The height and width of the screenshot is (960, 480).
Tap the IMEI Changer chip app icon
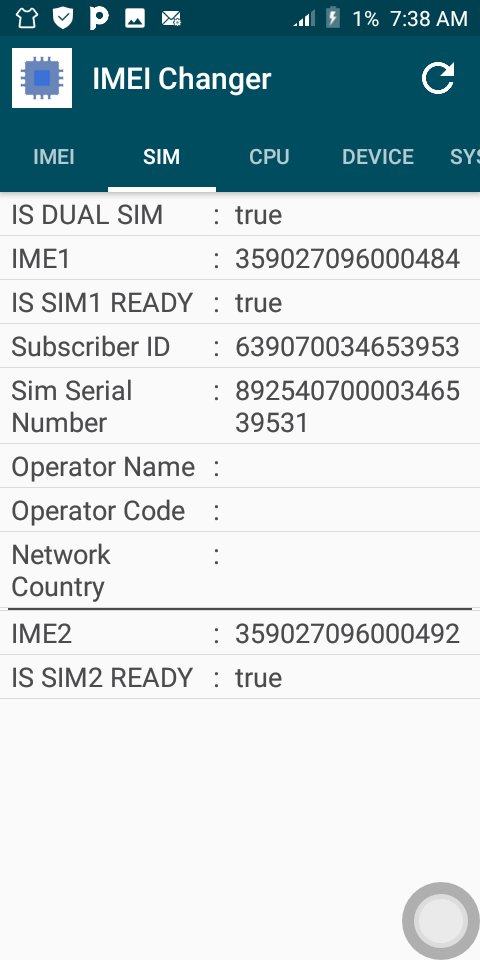point(42,78)
